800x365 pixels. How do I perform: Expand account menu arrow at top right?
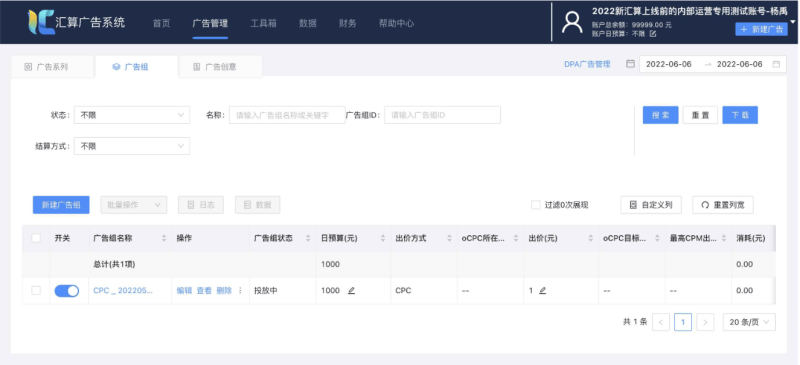point(793,22)
